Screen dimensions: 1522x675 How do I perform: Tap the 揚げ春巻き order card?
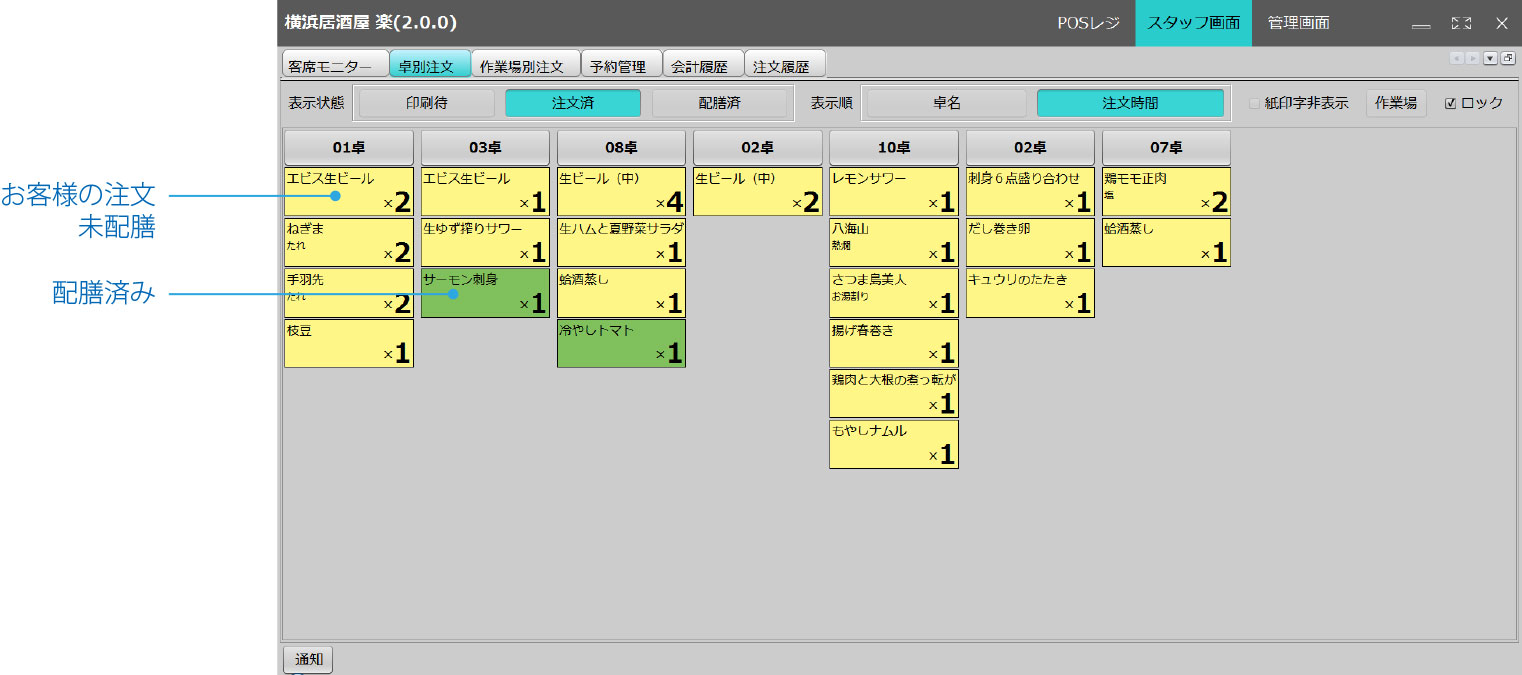coord(894,344)
